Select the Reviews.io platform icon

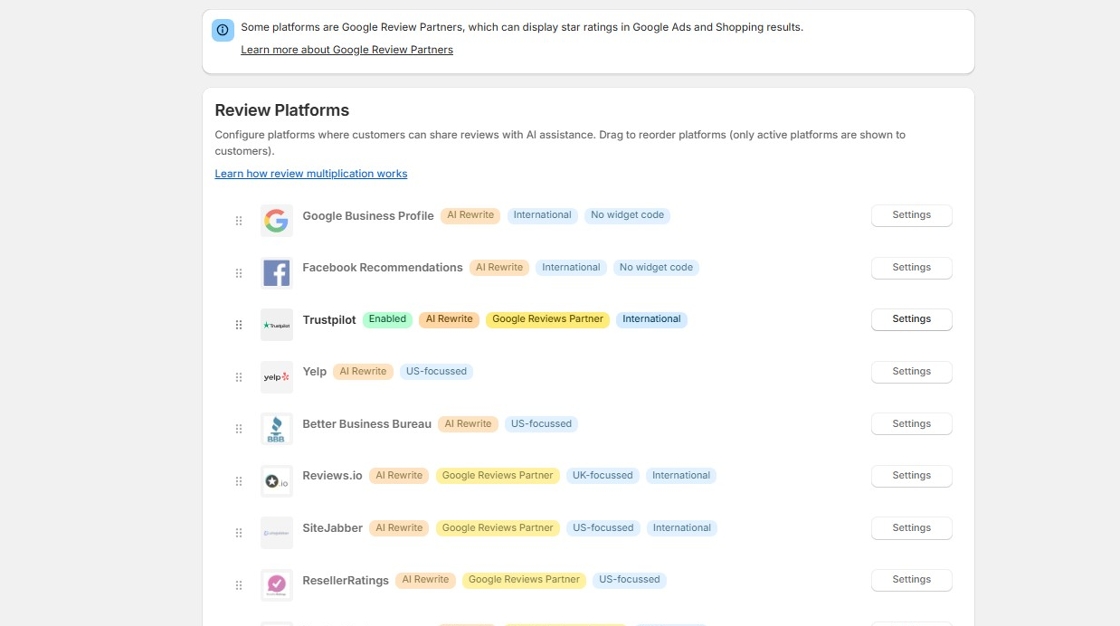(276, 480)
